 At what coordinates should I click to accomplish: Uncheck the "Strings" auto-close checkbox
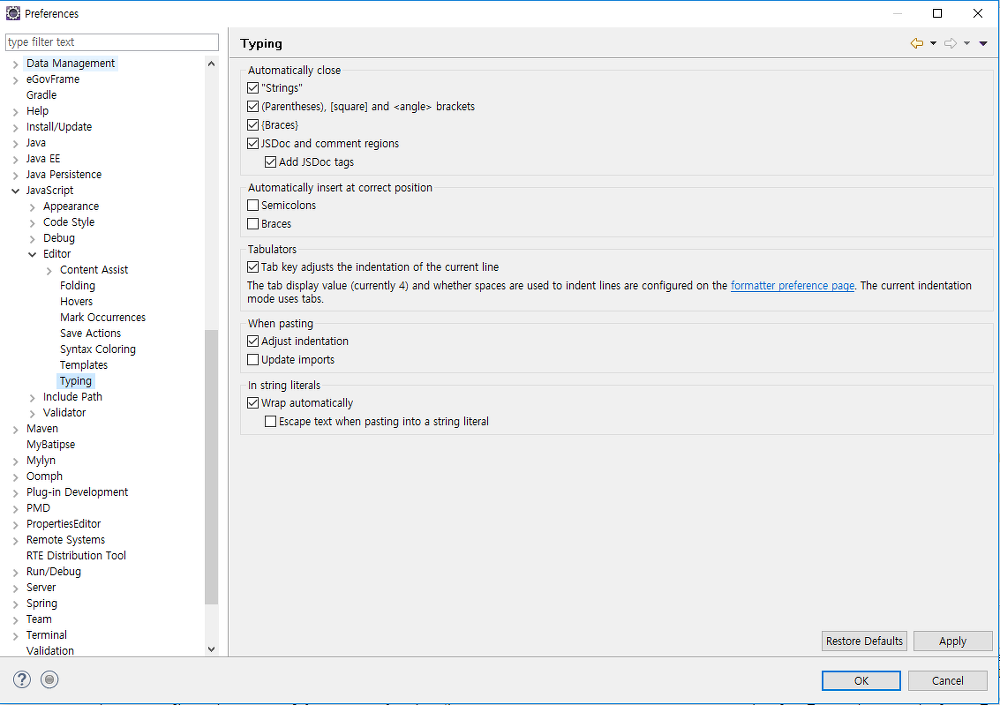point(253,88)
